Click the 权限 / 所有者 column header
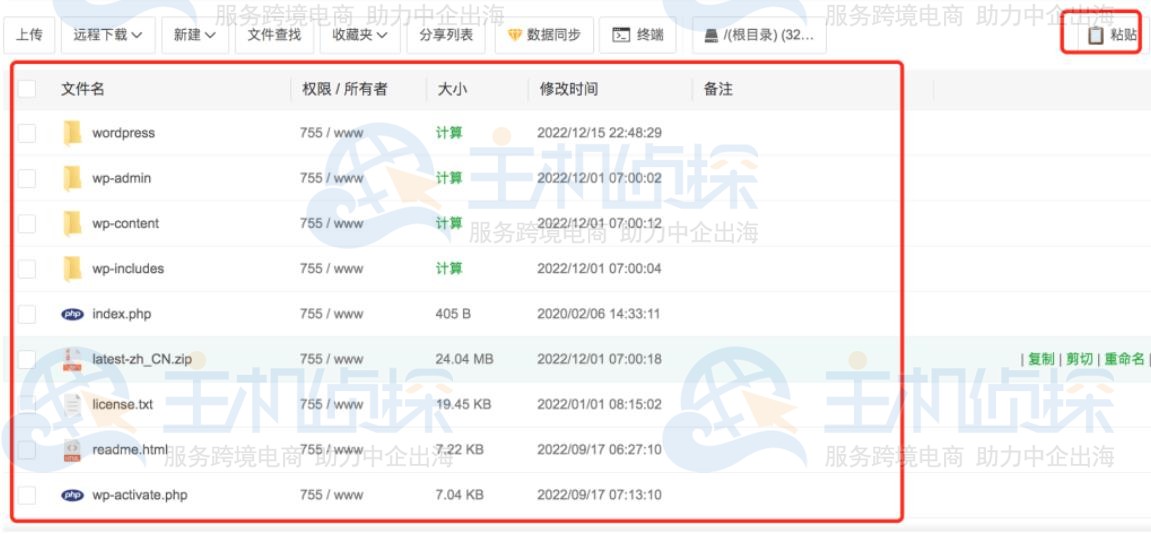1151x534 pixels. pos(344,89)
